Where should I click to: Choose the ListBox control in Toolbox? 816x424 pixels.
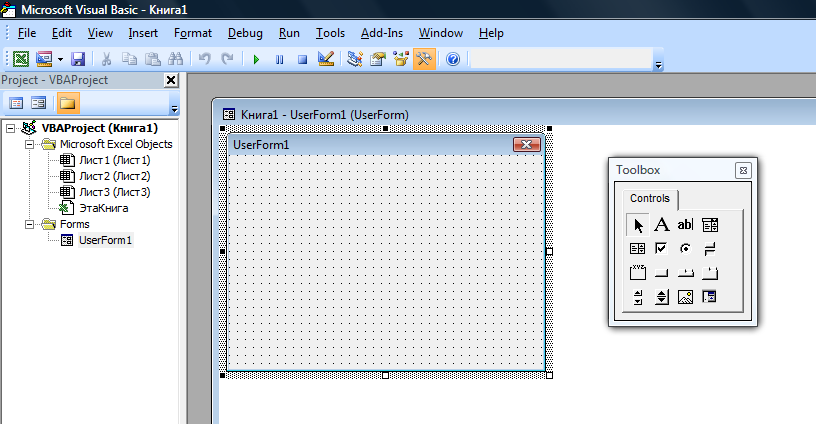(x=638, y=249)
